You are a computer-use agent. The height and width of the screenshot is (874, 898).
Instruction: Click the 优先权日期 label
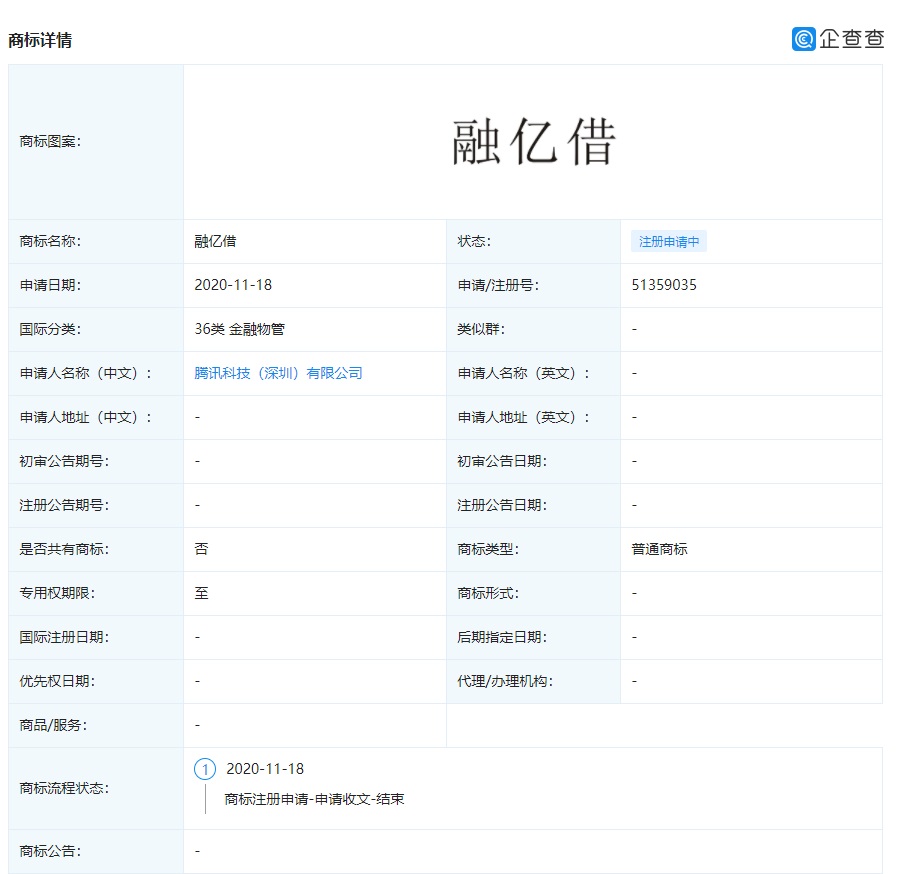(57, 682)
